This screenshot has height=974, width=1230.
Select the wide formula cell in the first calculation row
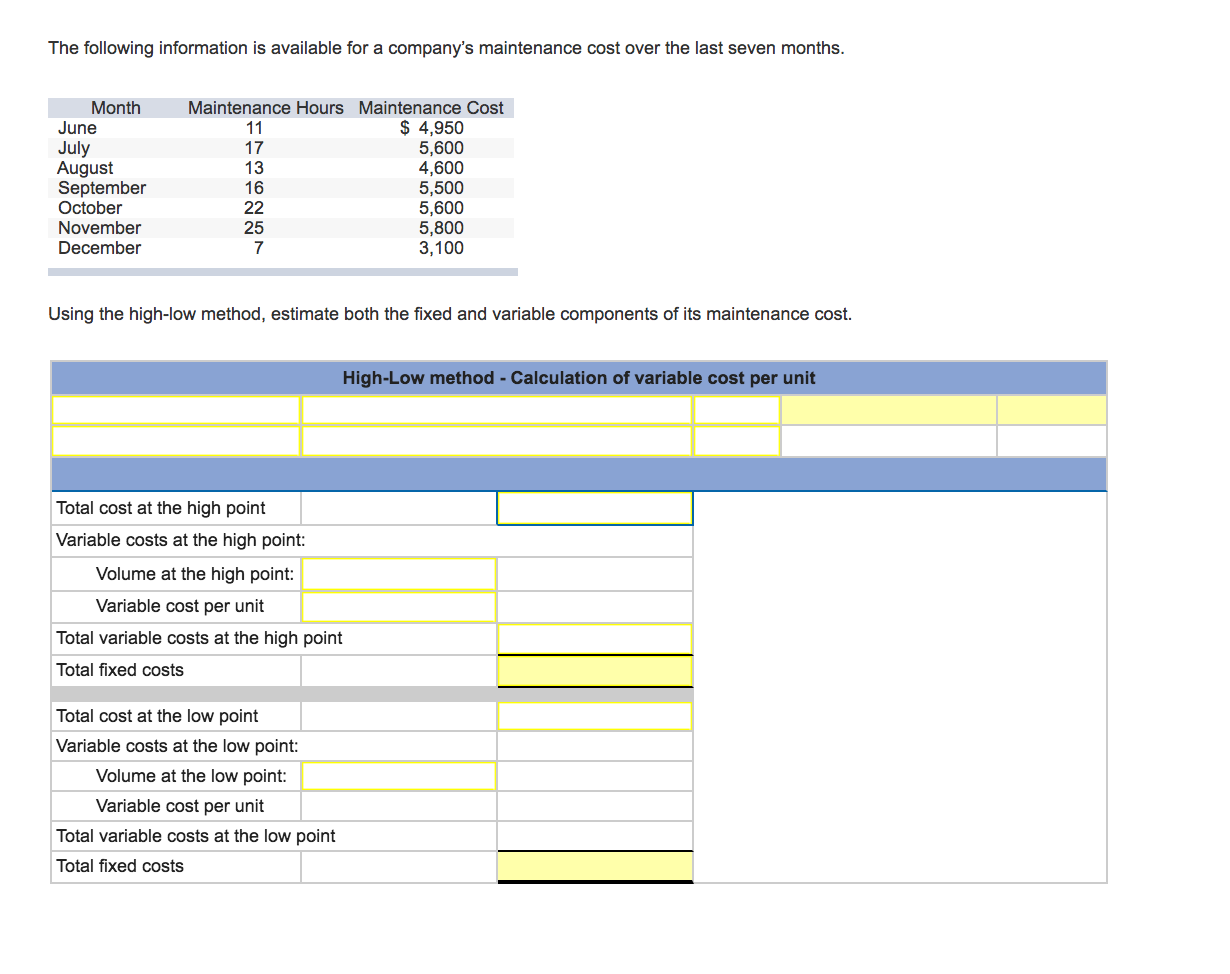click(x=495, y=410)
